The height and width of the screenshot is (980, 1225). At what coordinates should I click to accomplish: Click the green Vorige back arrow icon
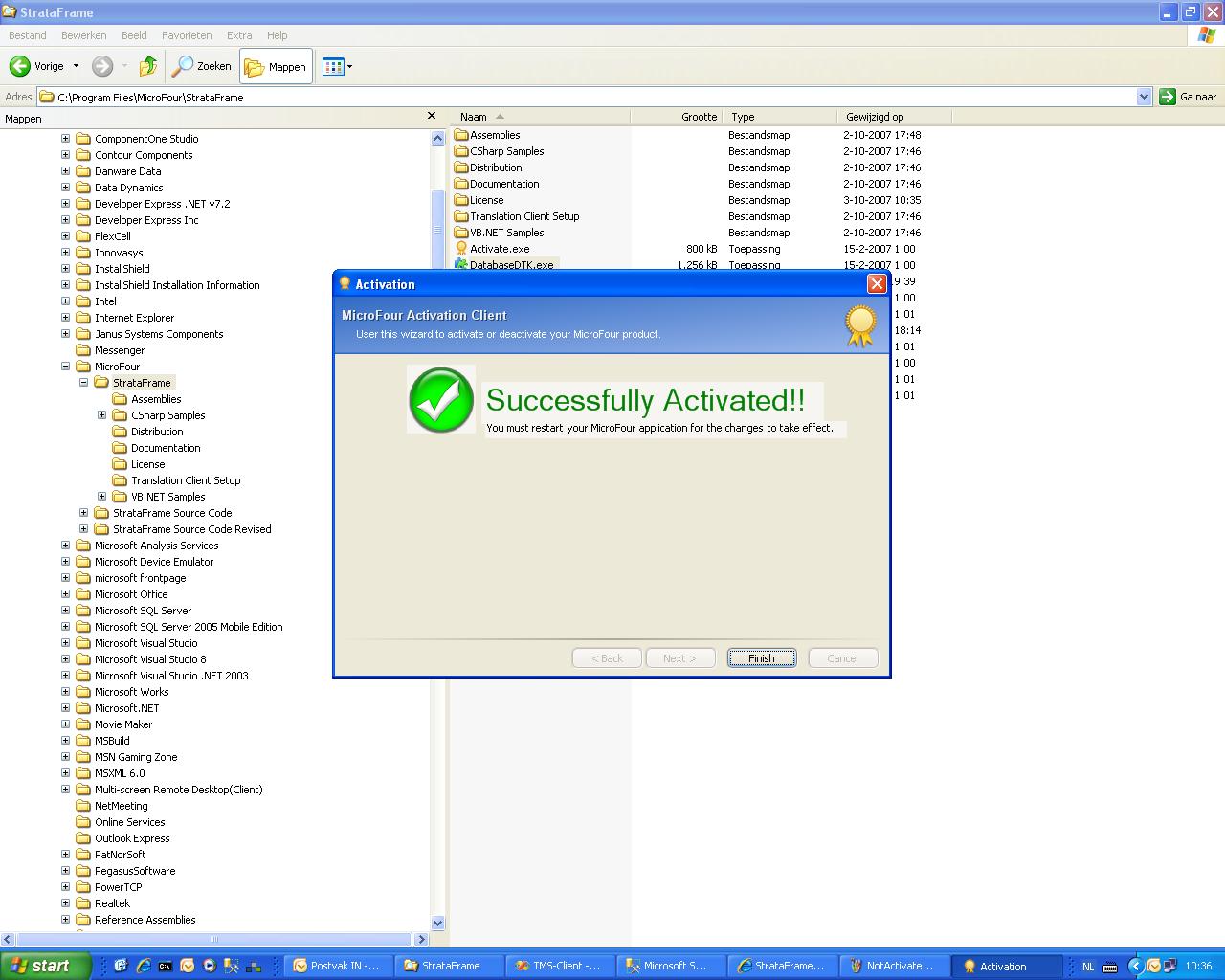coord(20,66)
